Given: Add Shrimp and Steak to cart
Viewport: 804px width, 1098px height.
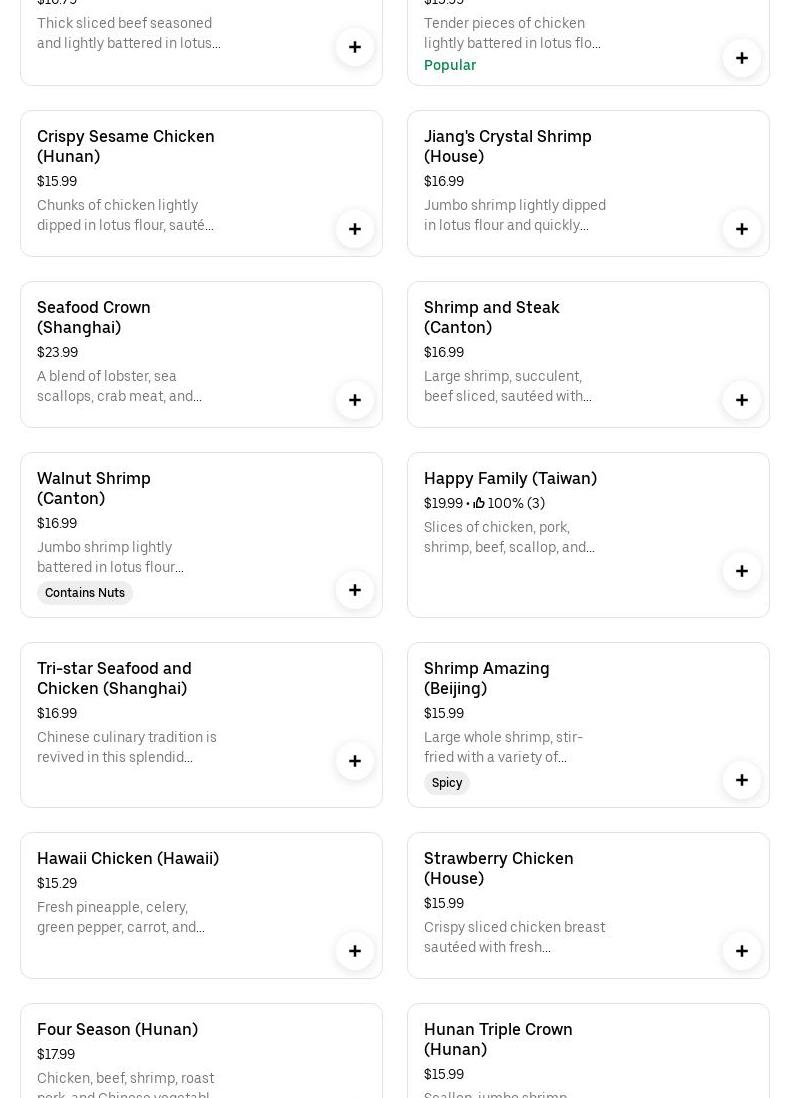Looking at the screenshot, I should click(742, 400).
